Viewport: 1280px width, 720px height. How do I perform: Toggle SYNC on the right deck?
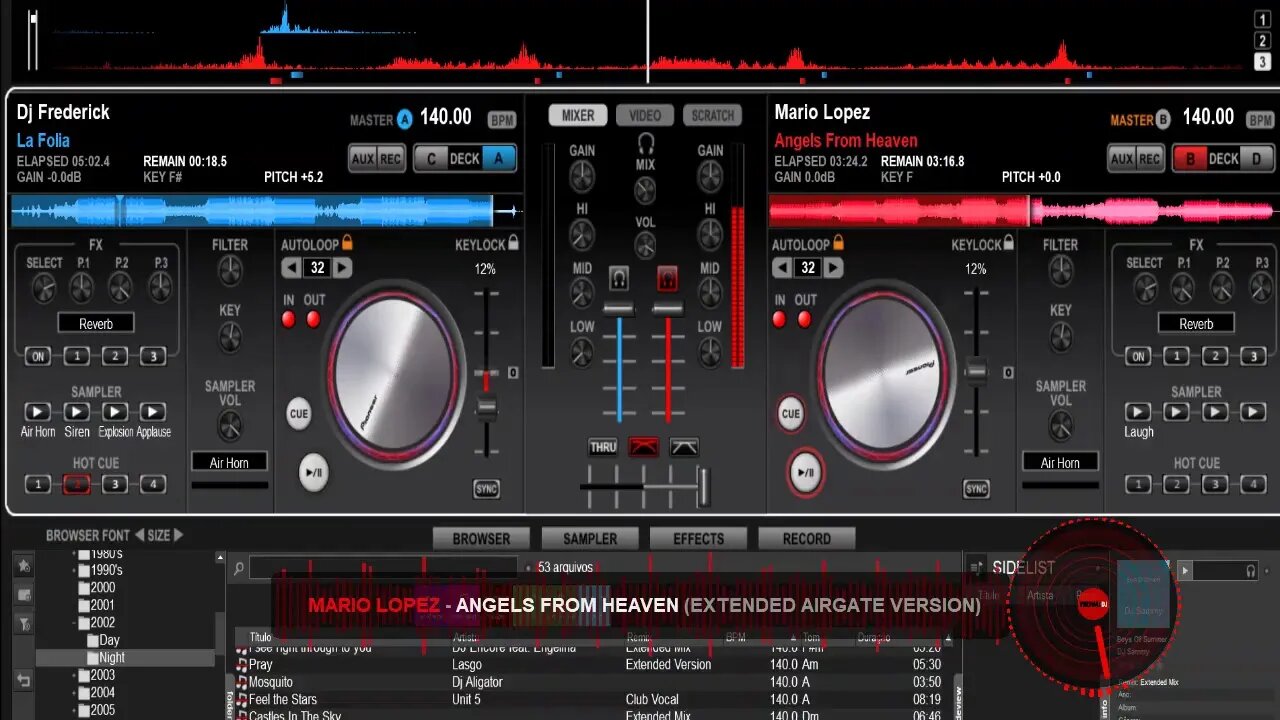[x=976, y=489]
